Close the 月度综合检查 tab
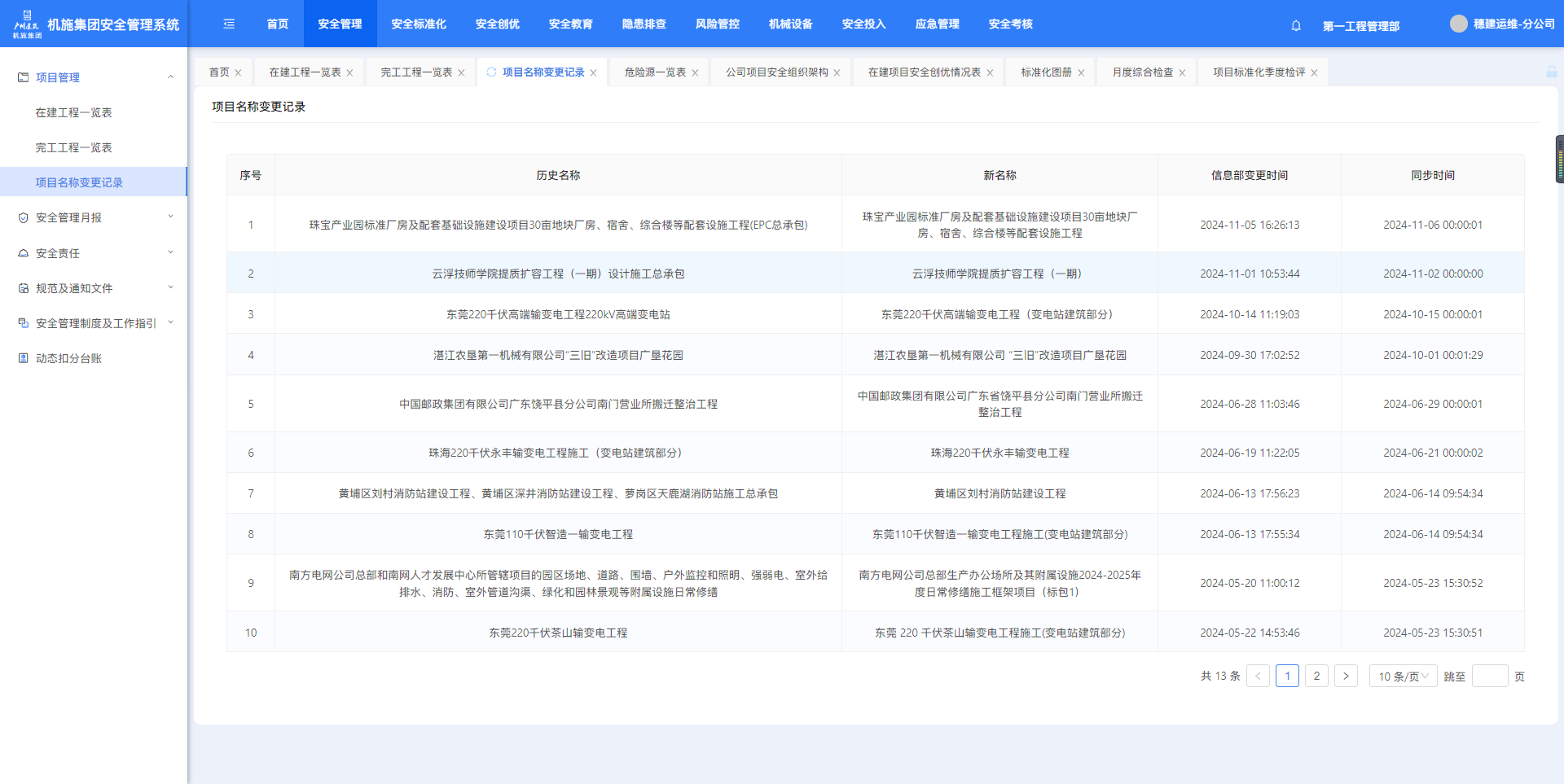 click(x=1182, y=72)
